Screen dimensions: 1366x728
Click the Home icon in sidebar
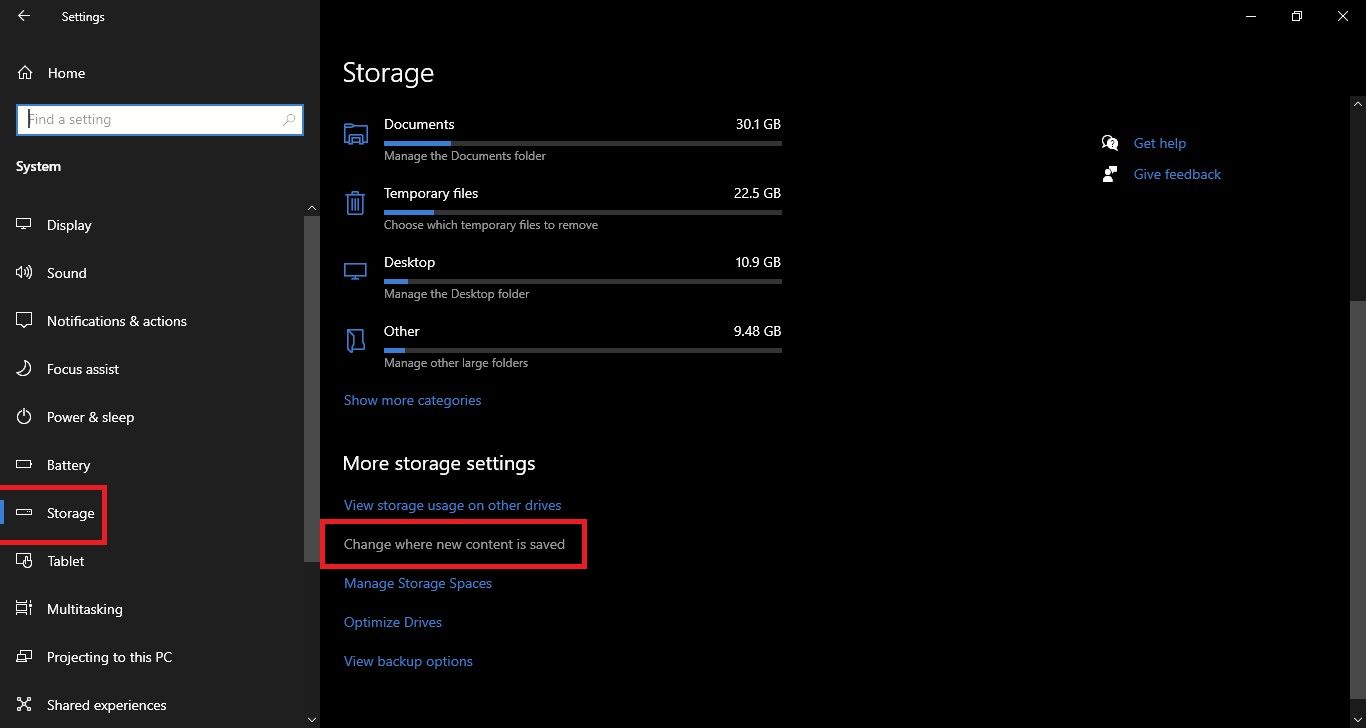pyautogui.click(x=24, y=73)
